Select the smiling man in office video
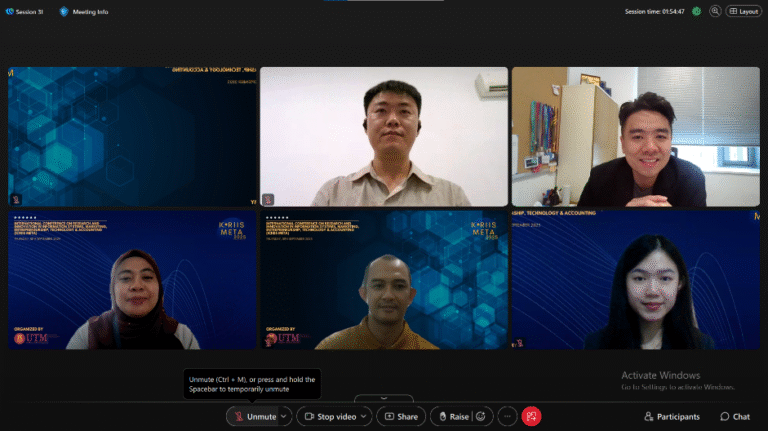This screenshot has height=431, width=768. pos(636,137)
